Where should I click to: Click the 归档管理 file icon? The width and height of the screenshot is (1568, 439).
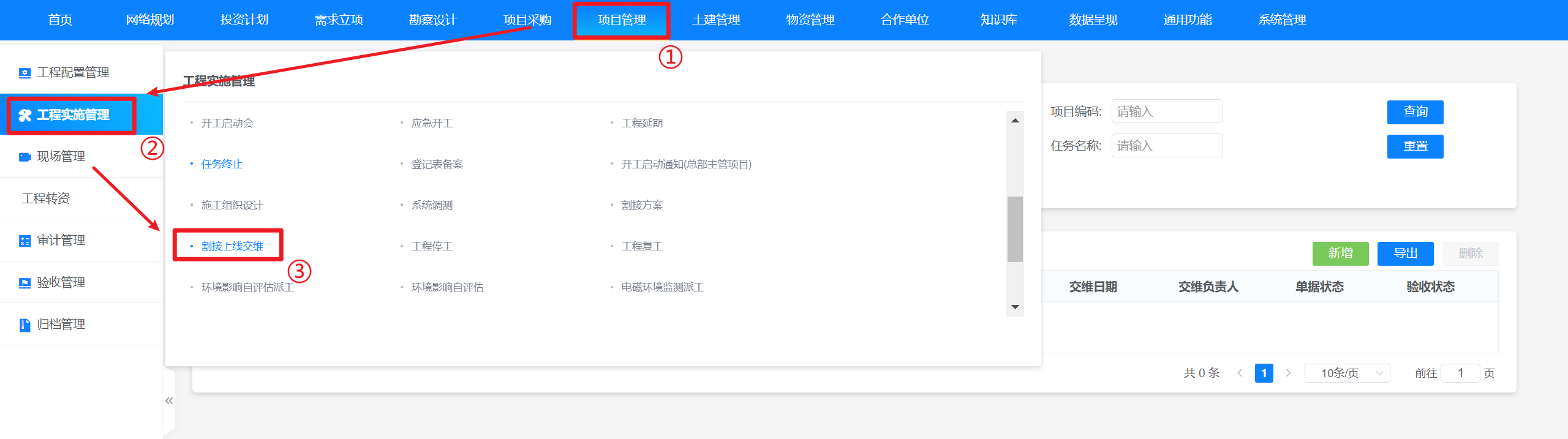(24, 325)
